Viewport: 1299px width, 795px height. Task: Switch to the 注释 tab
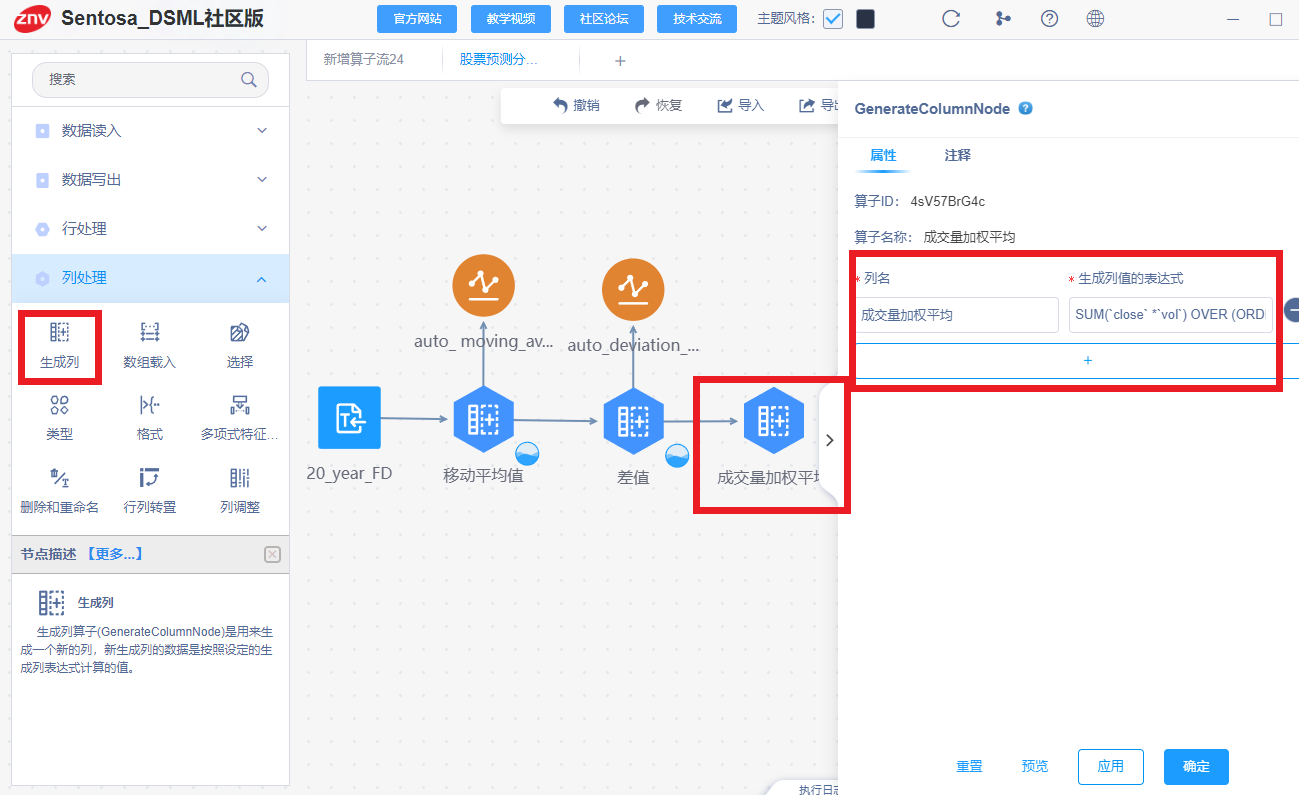[958, 156]
